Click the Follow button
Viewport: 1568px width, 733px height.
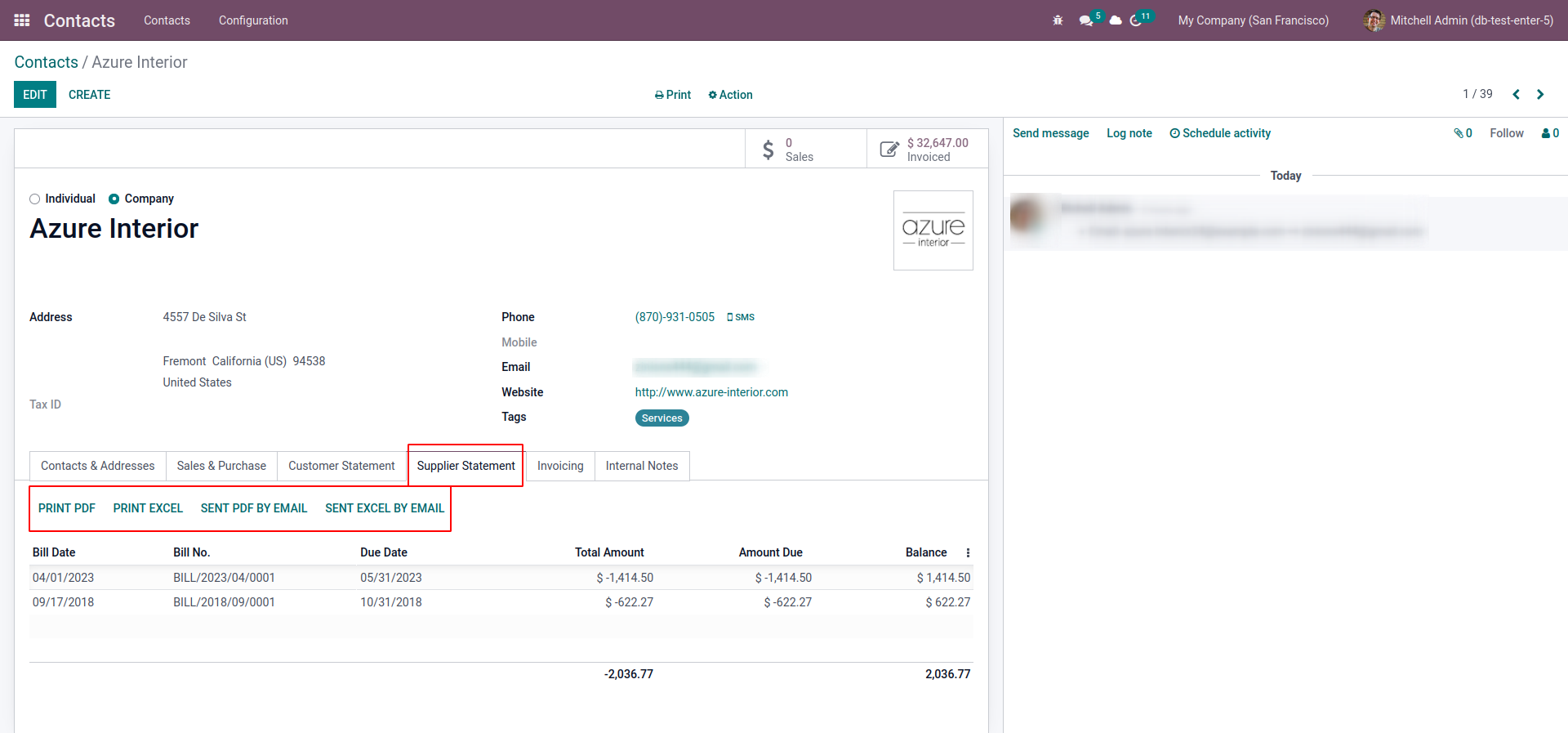tap(1507, 133)
